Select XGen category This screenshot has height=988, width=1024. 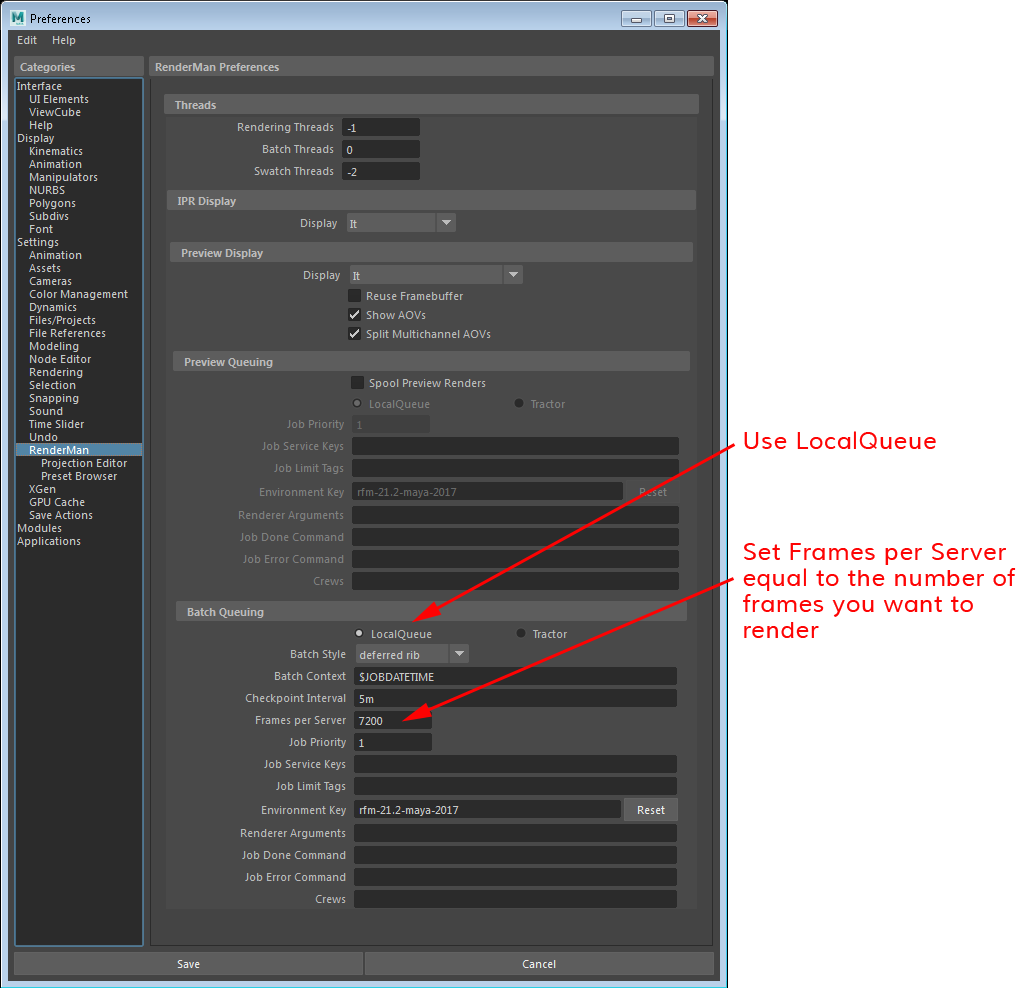[x=42, y=489]
